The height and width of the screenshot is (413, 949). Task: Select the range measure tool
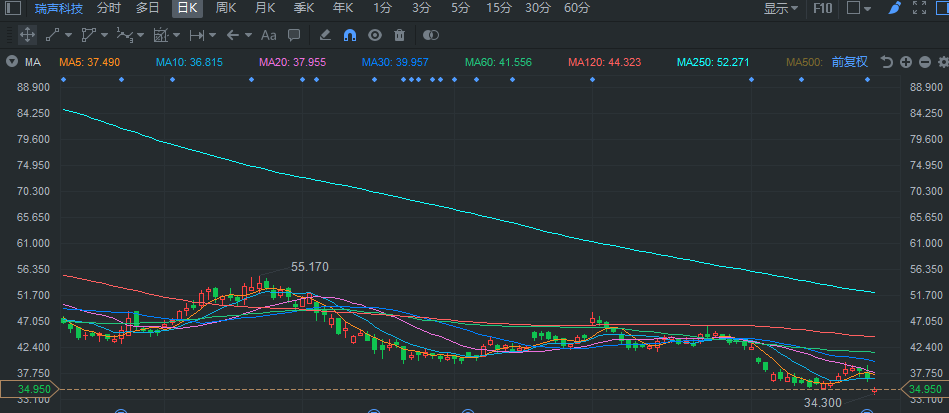coord(196,35)
